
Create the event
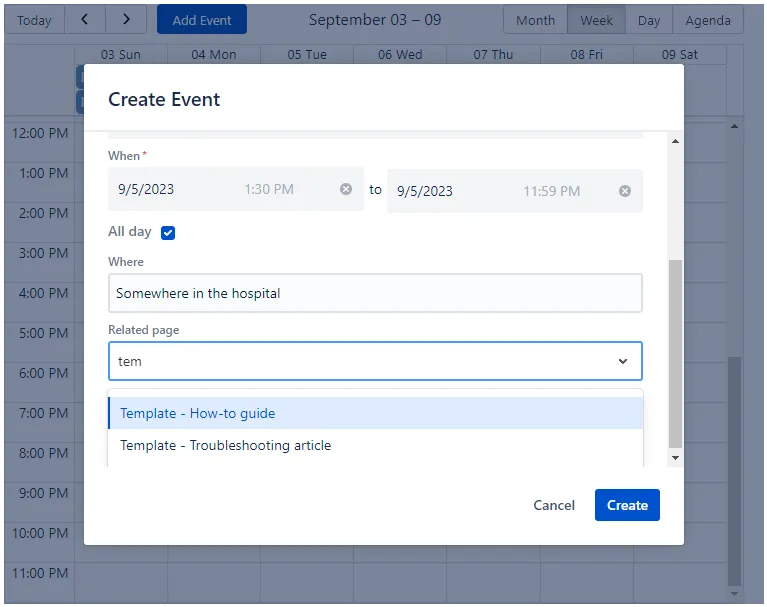[x=627, y=505]
